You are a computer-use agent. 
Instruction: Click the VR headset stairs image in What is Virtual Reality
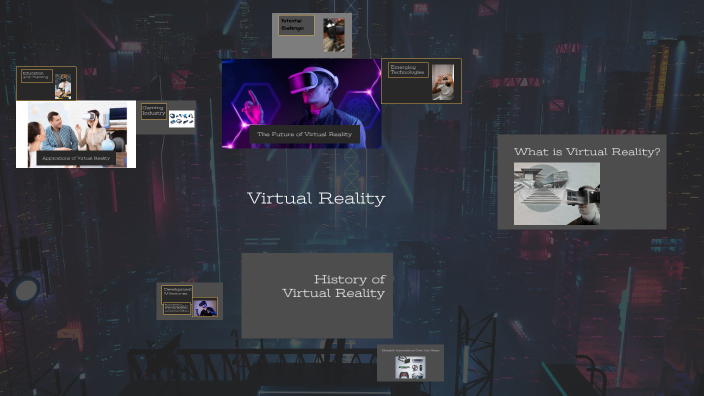click(x=557, y=194)
